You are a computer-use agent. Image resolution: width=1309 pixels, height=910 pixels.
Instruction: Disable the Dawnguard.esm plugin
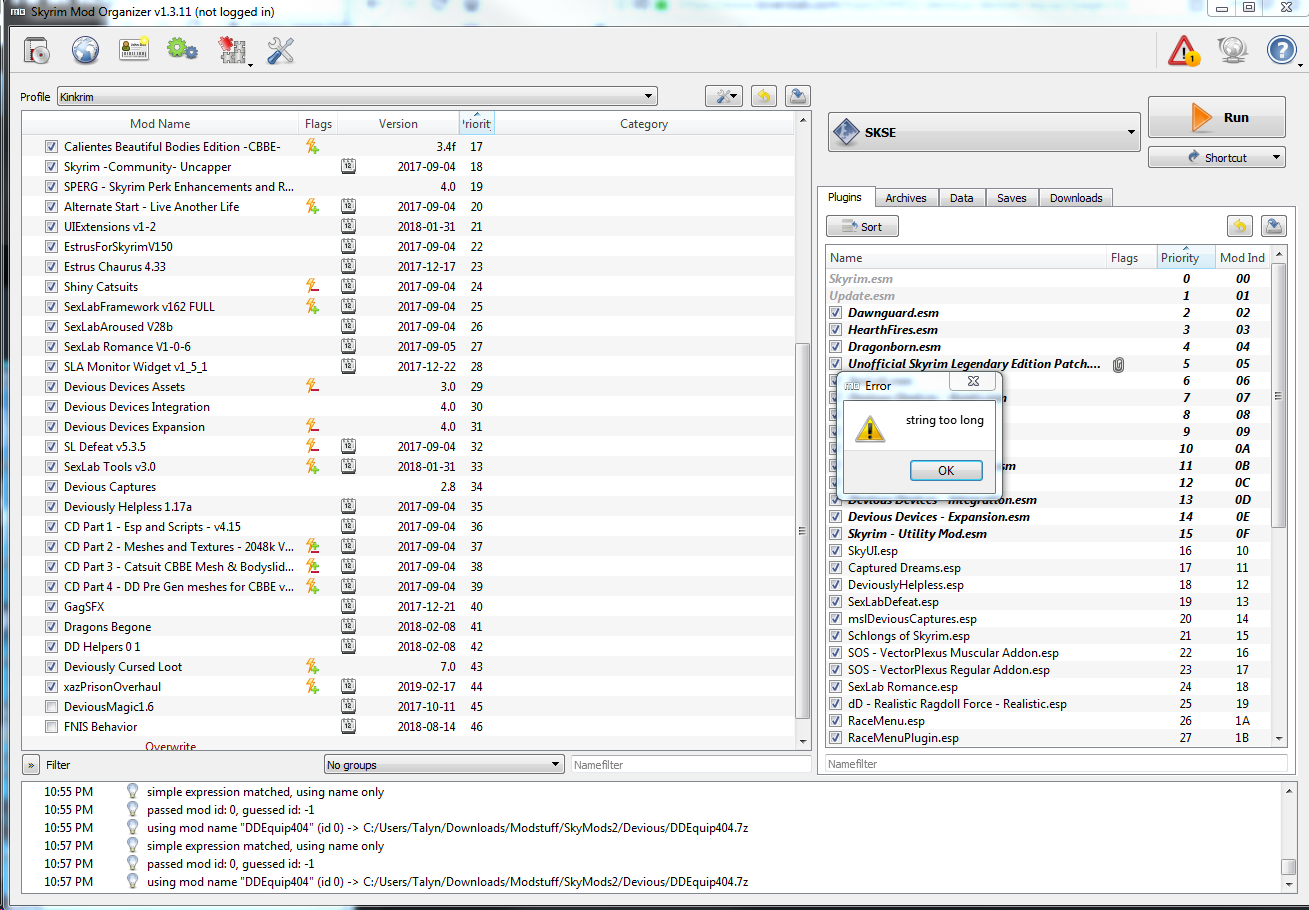tap(835, 313)
